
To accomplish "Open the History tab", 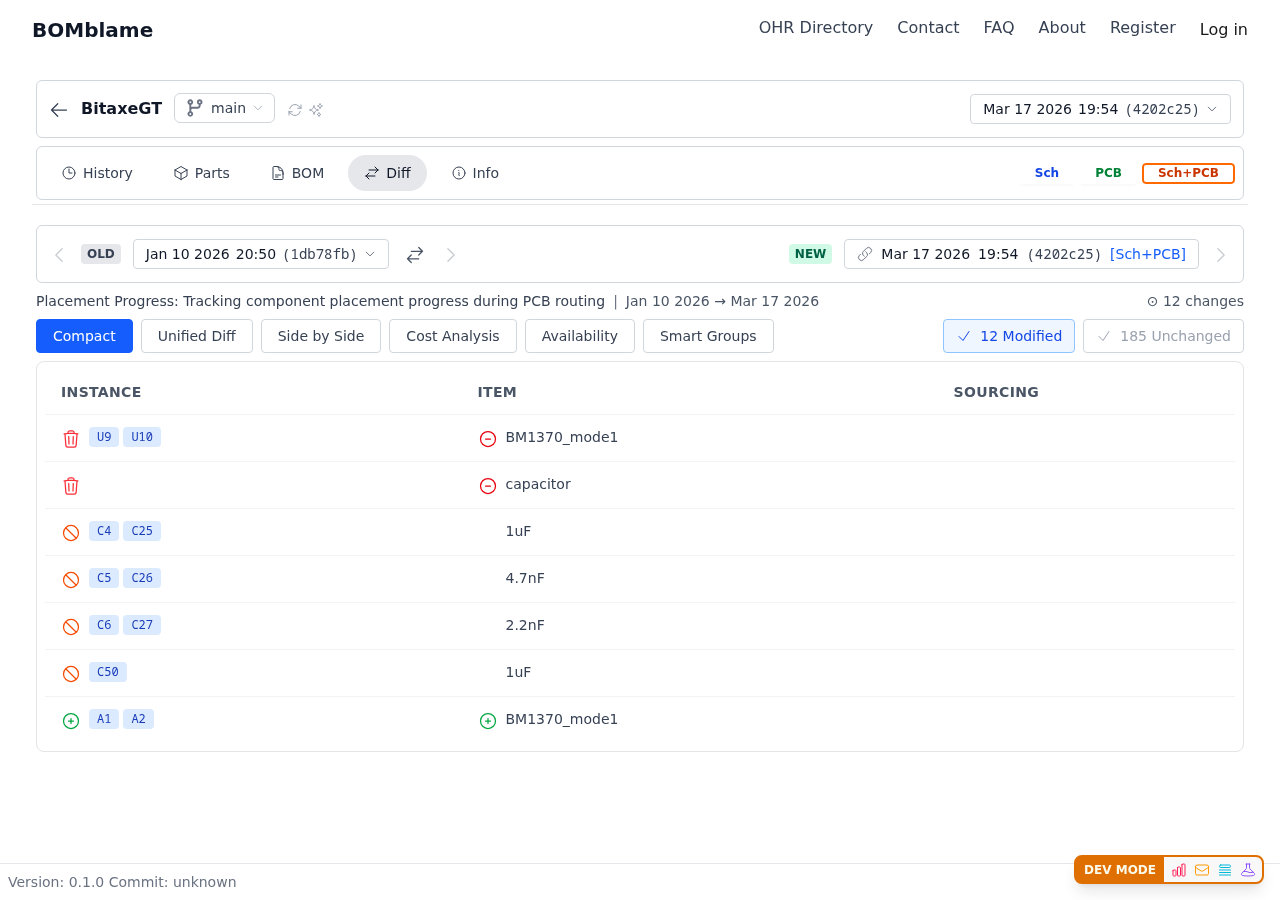I will [x=97, y=173].
